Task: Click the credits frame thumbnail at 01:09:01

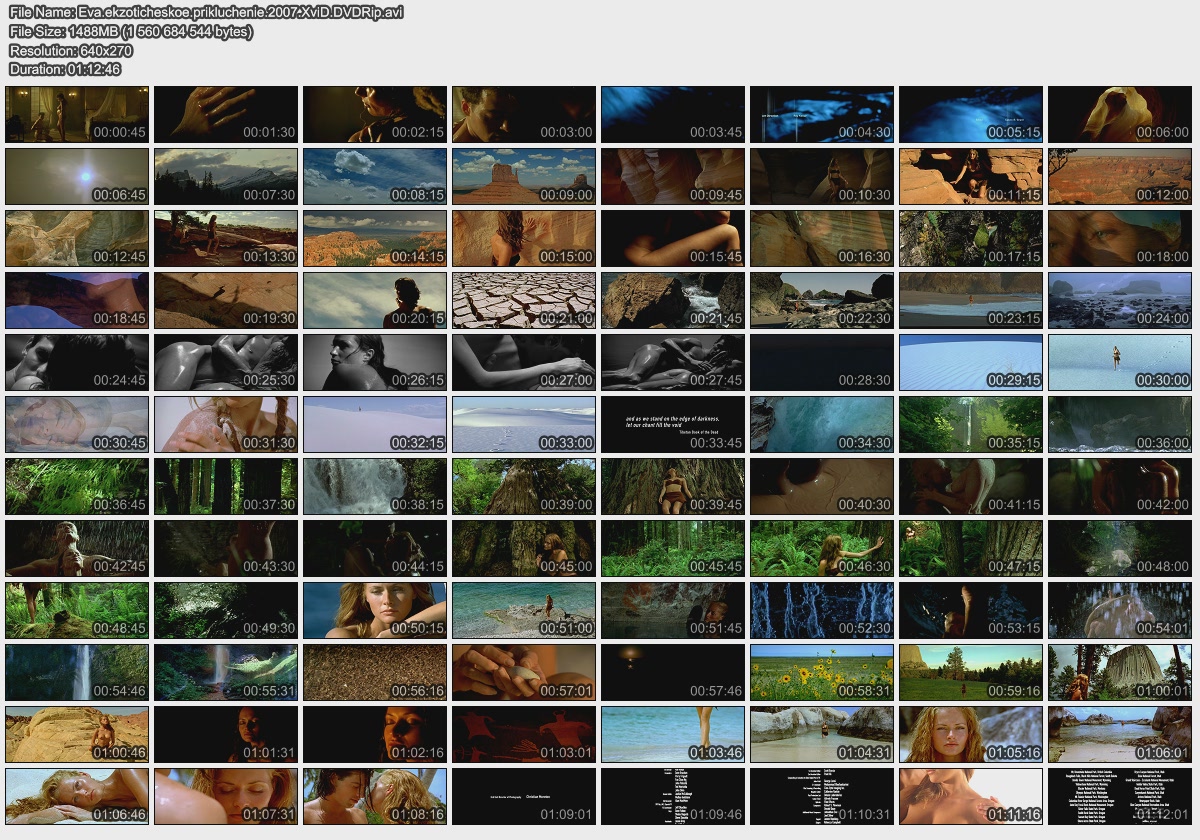Action: 523,796
